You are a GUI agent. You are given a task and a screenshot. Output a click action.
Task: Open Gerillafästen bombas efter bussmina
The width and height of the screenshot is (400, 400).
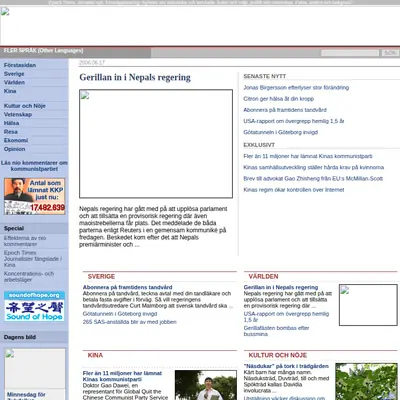coord(276,331)
